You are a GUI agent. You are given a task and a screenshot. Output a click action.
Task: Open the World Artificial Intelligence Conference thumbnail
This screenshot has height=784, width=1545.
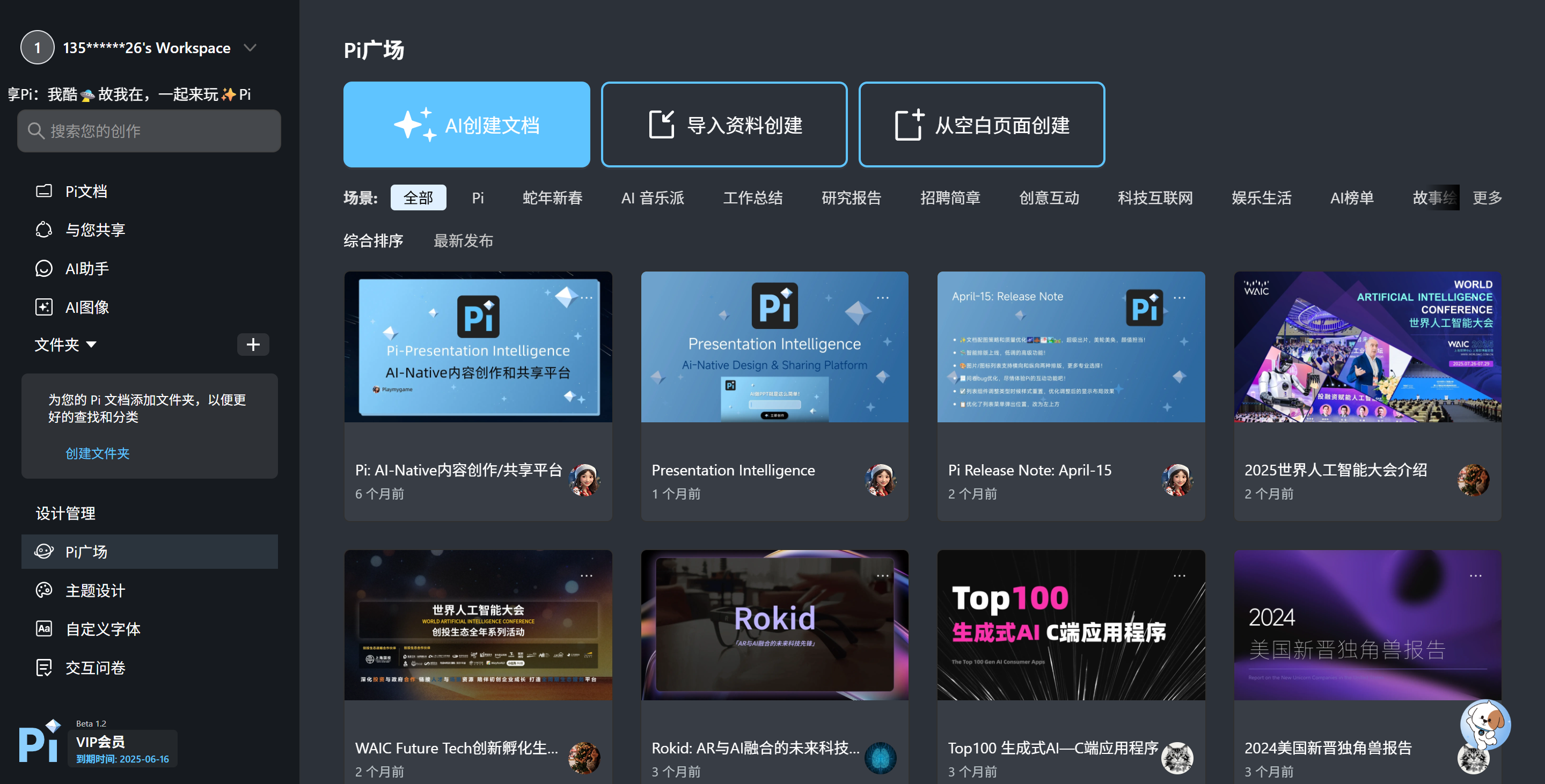pos(1367,347)
